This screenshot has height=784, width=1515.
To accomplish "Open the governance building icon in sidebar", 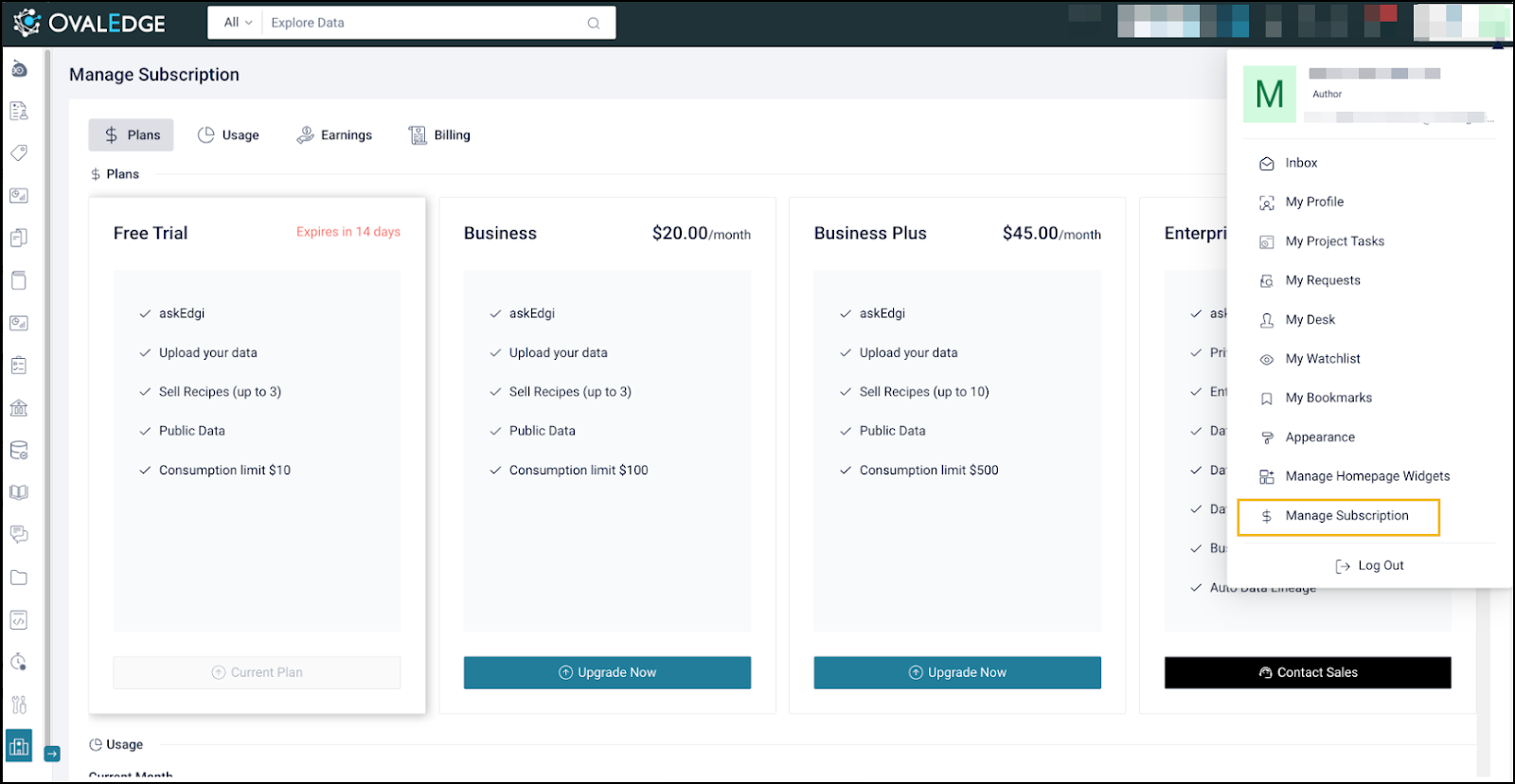I will click(x=19, y=408).
